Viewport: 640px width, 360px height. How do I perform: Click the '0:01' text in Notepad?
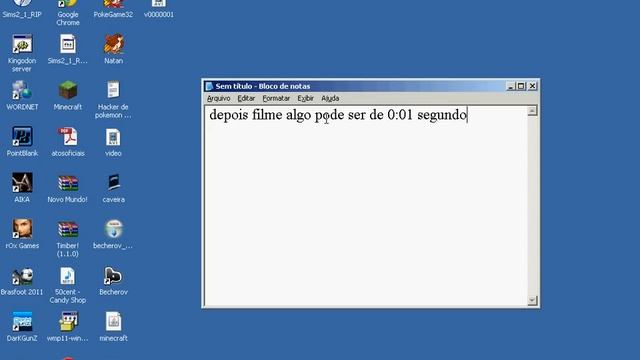coord(400,115)
